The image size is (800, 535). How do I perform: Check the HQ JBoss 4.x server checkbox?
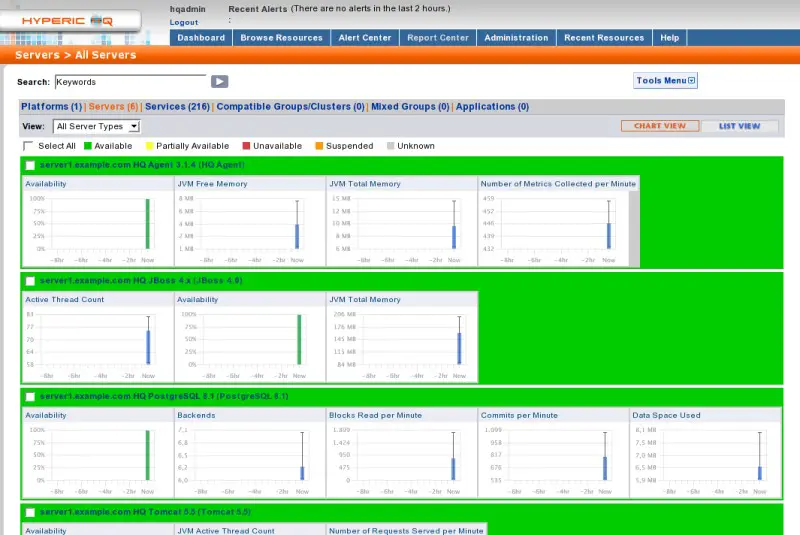click(30, 281)
